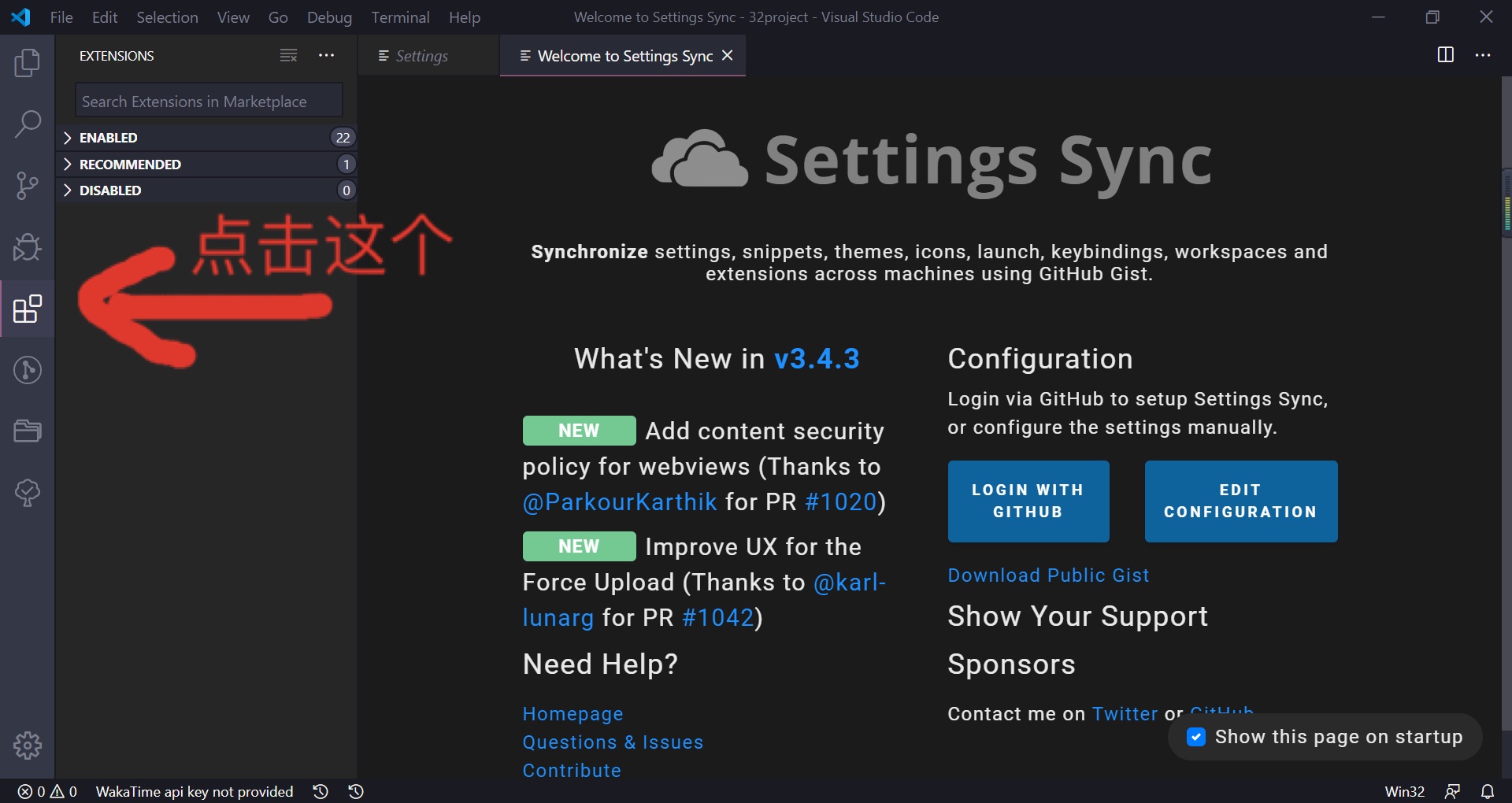Click the recommended extensions count badge 1
1512x803 pixels.
tap(346, 164)
